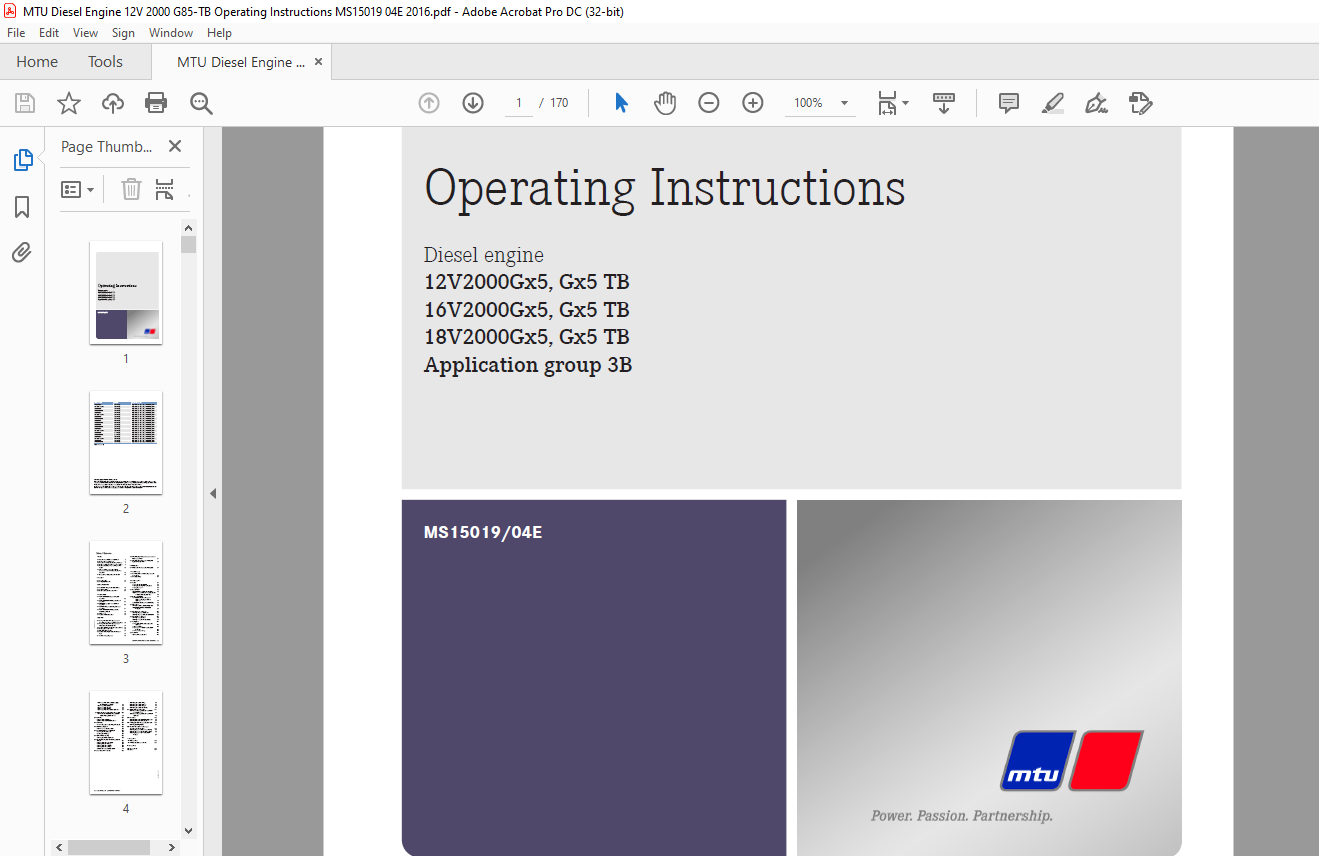Image resolution: width=1319 pixels, height=856 pixels.
Task: Switch to the Tools tab
Action: (x=105, y=62)
